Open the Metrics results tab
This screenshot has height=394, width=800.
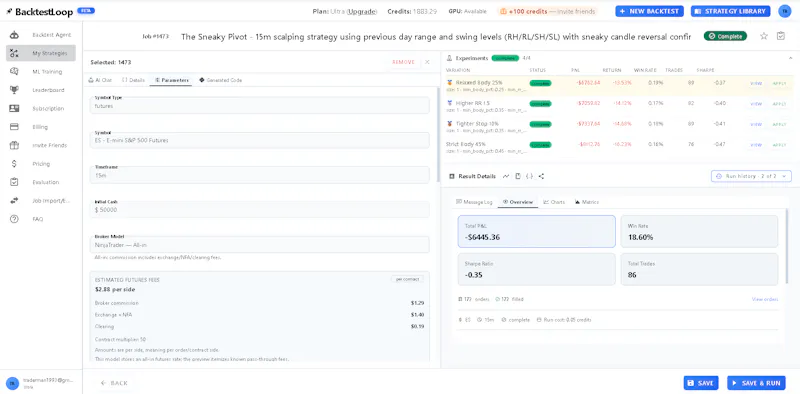coord(587,202)
